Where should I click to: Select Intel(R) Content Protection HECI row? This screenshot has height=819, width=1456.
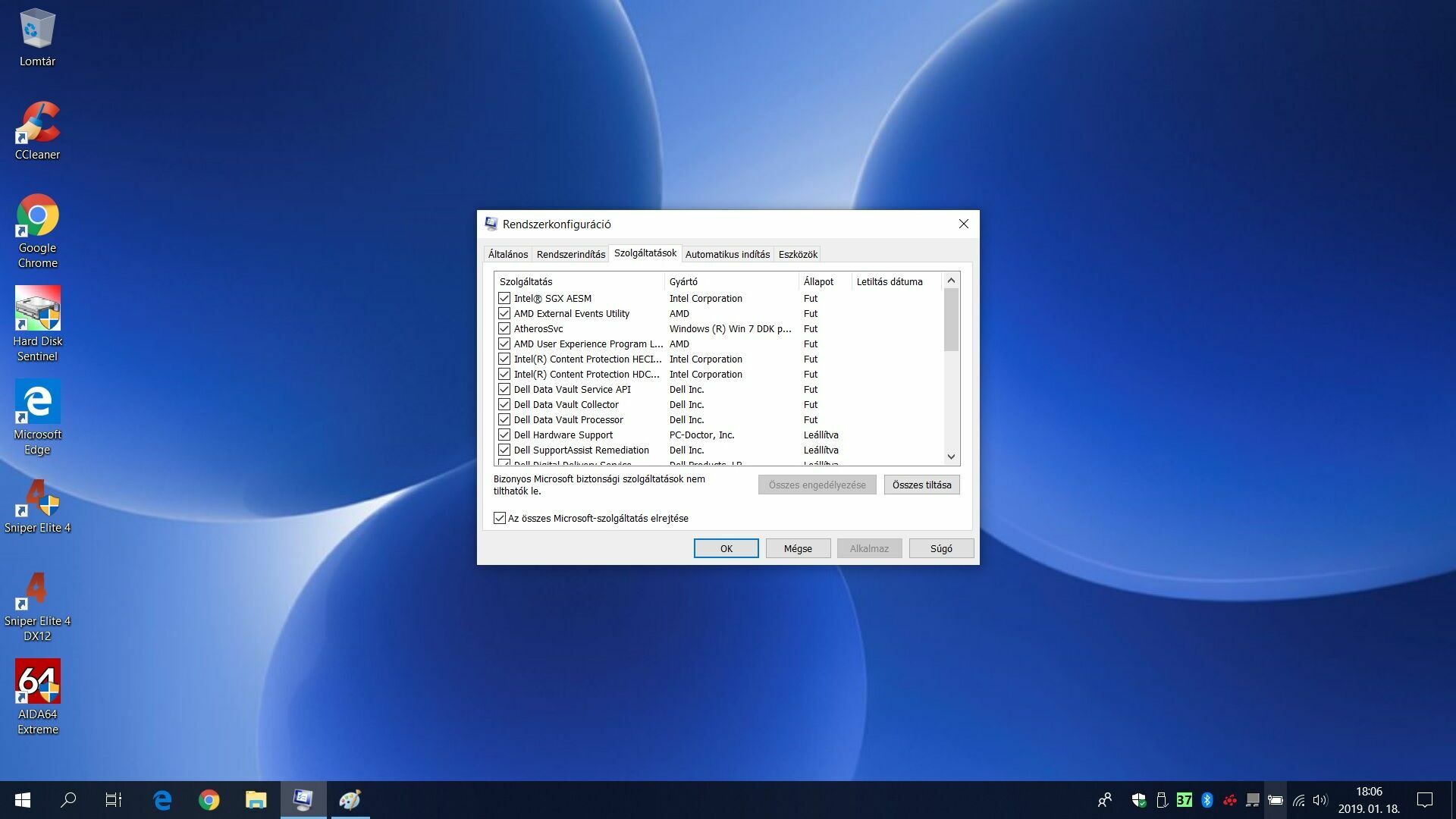719,359
